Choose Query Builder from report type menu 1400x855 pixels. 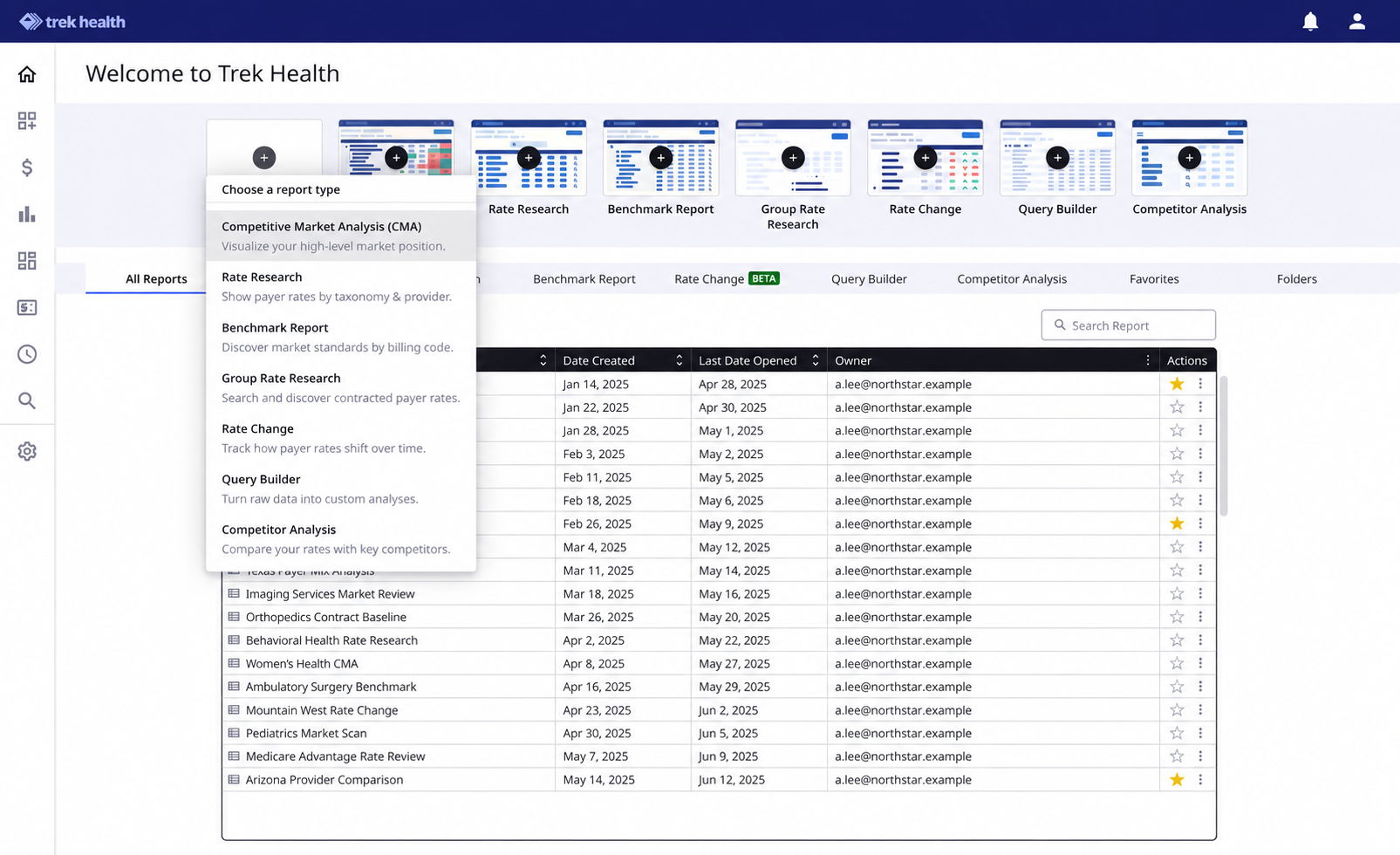coord(341,489)
